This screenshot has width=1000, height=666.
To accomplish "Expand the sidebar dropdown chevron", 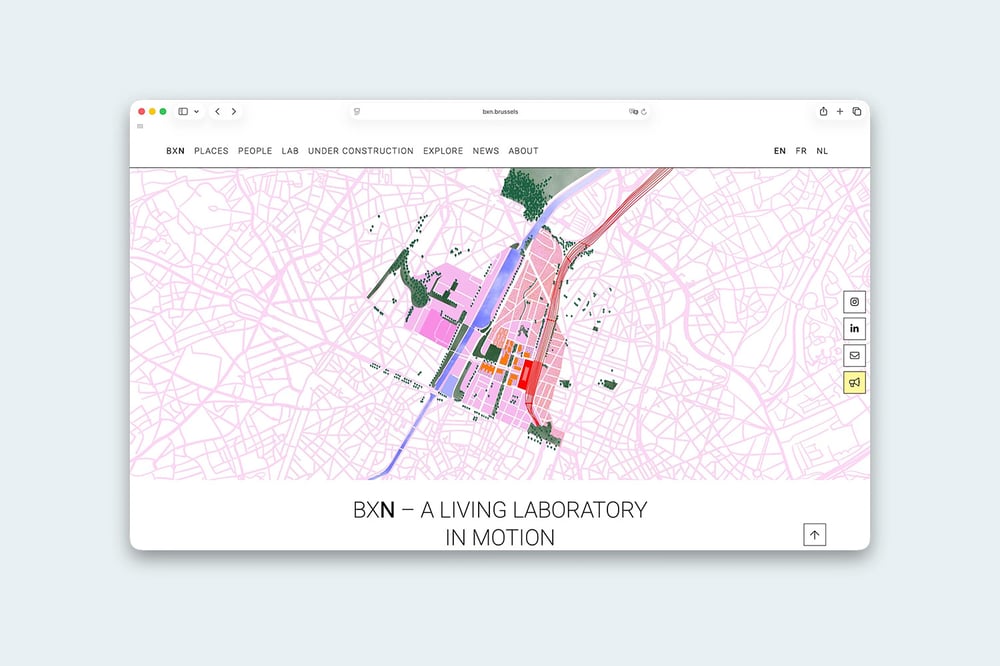I will pyautogui.click(x=196, y=112).
